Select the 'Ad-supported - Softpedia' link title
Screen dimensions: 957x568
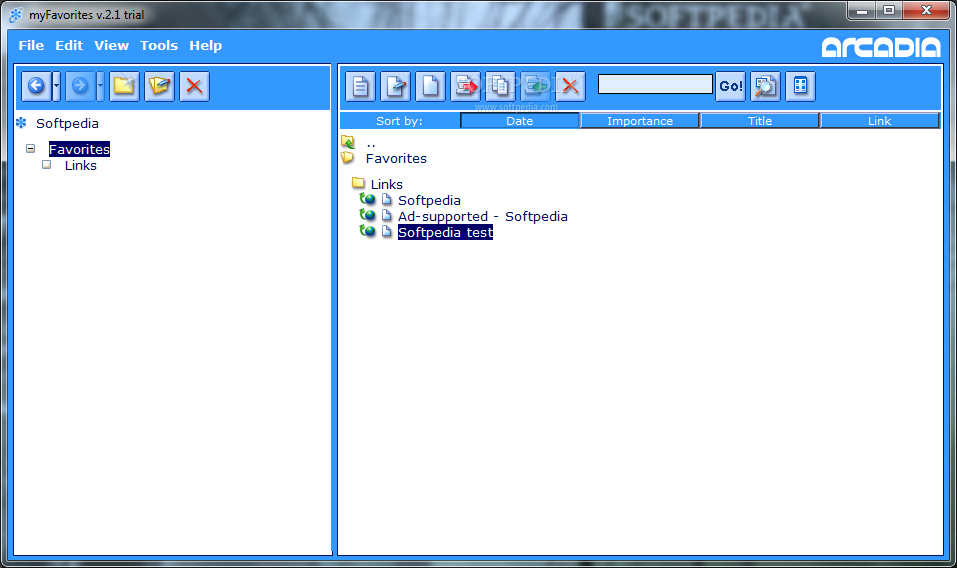pyautogui.click(x=483, y=216)
